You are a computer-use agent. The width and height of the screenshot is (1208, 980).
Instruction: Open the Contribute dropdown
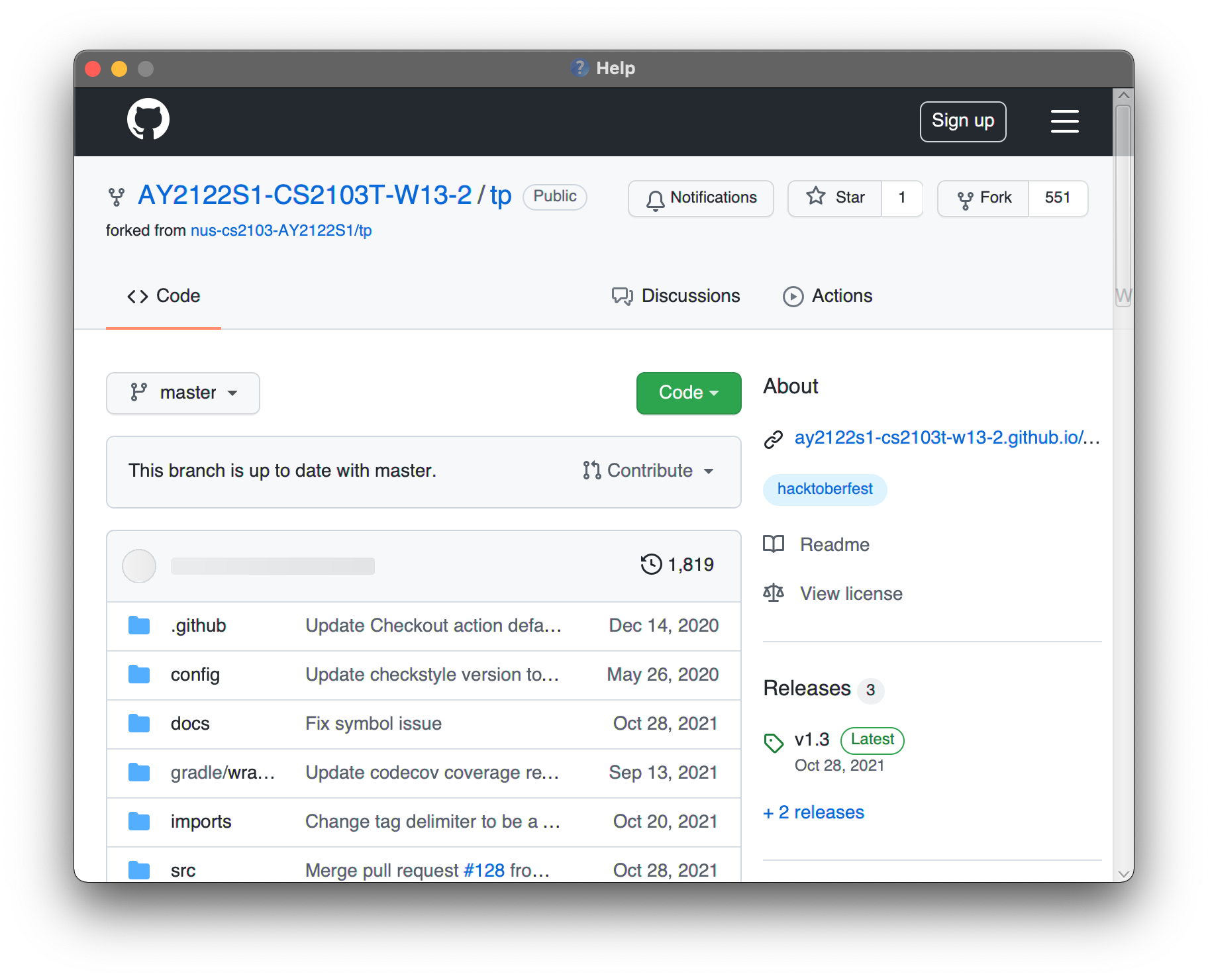648,471
